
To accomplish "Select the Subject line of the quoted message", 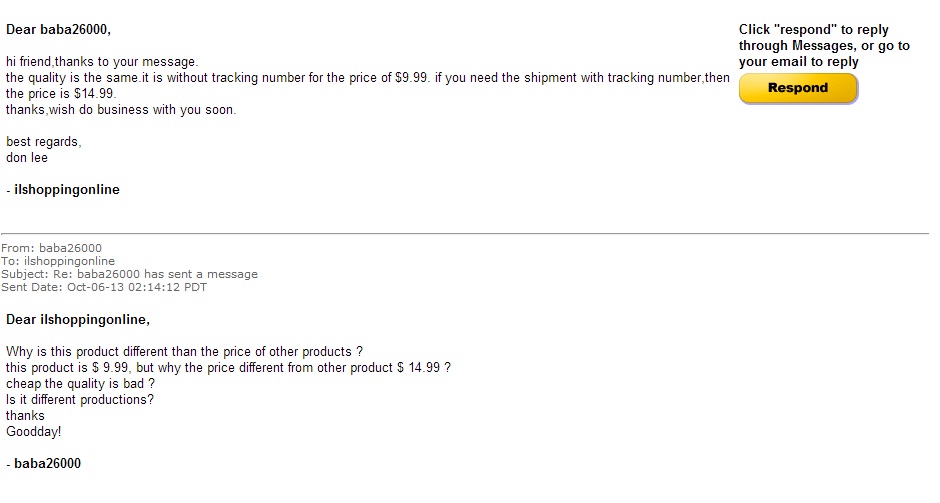I will tap(129, 274).
